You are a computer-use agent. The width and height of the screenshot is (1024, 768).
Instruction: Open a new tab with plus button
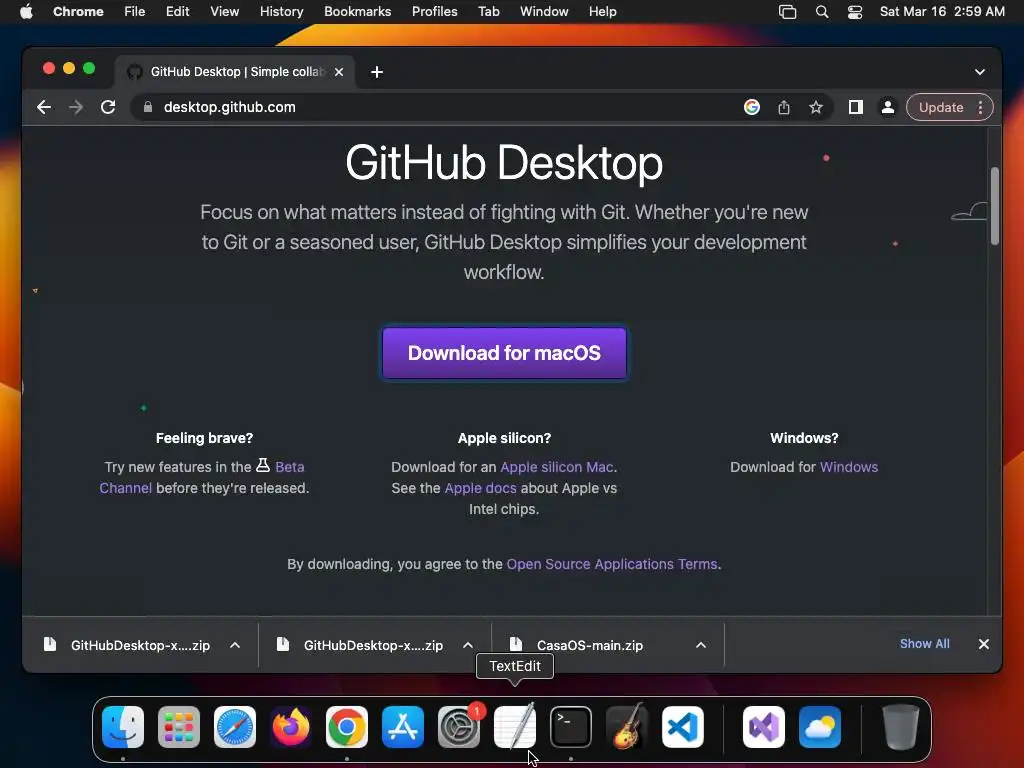point(377,72)
